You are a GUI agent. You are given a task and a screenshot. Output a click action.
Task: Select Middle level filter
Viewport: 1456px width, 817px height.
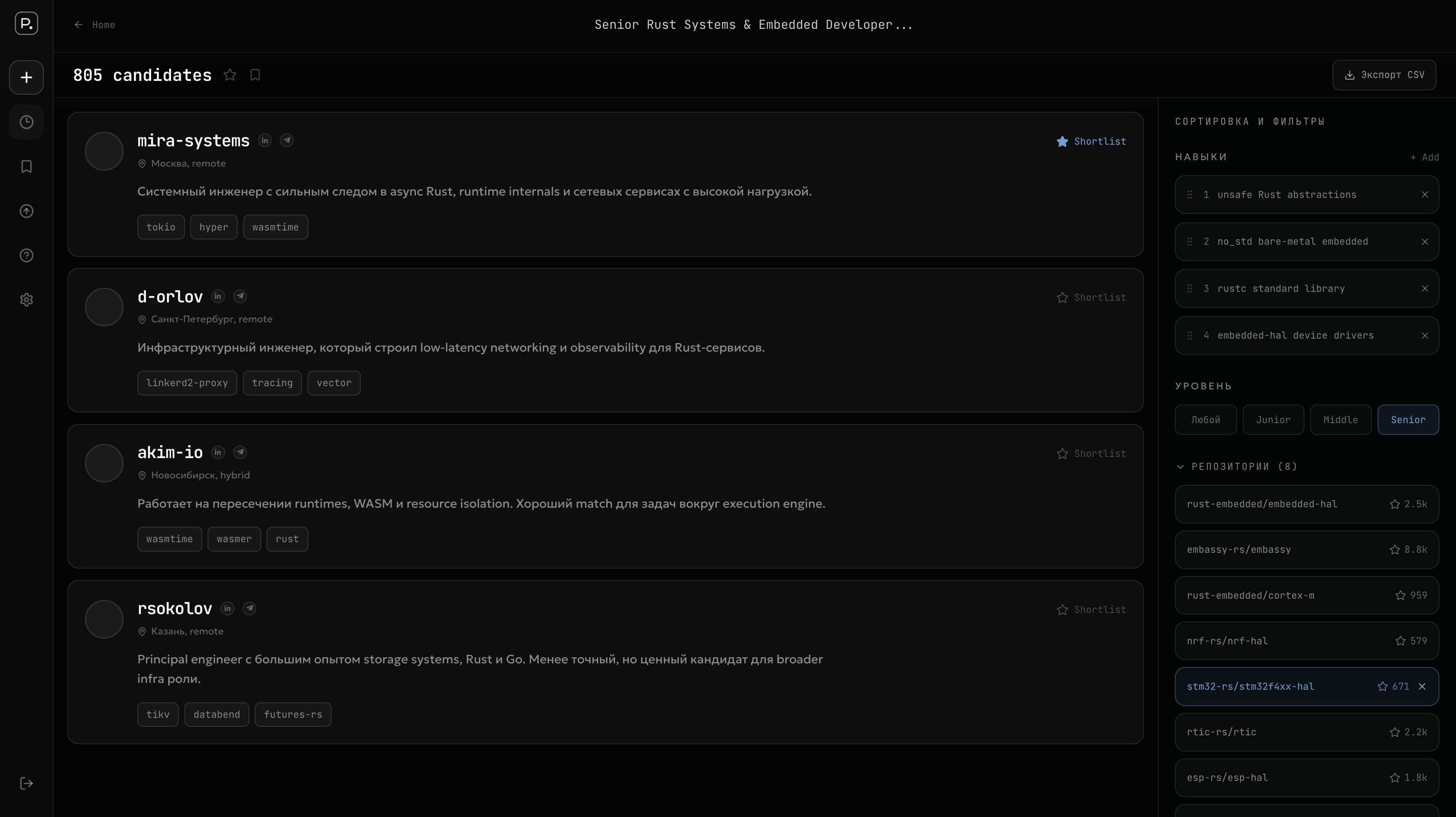pyautogui.click(x=1340, y=419)
